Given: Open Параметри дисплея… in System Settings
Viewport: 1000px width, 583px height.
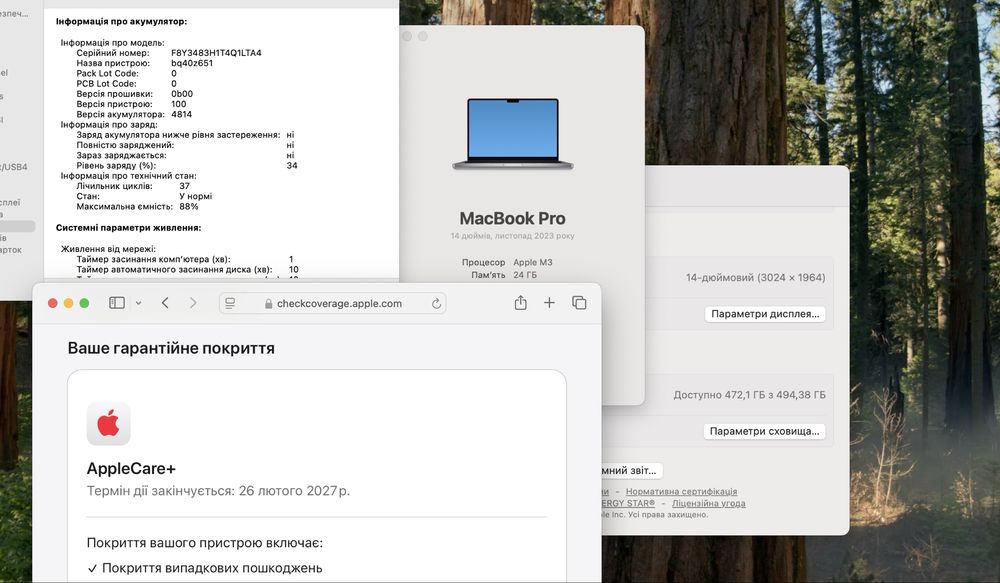Looking at the screenshot, I should pos(765,314).
